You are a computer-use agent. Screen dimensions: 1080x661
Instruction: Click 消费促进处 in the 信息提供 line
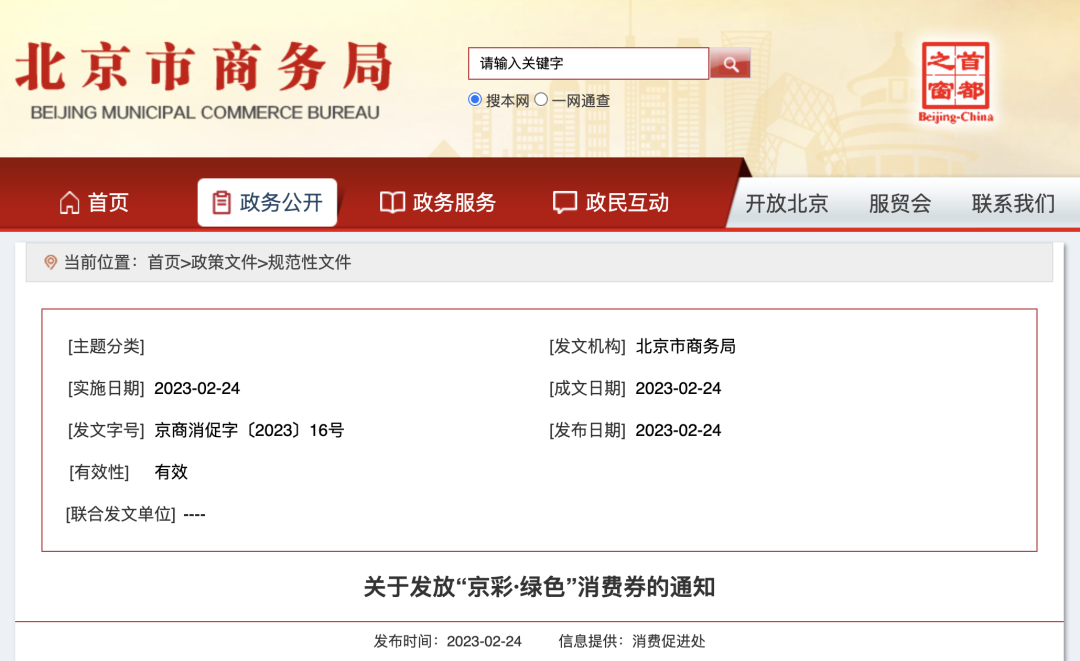[668, 642]
